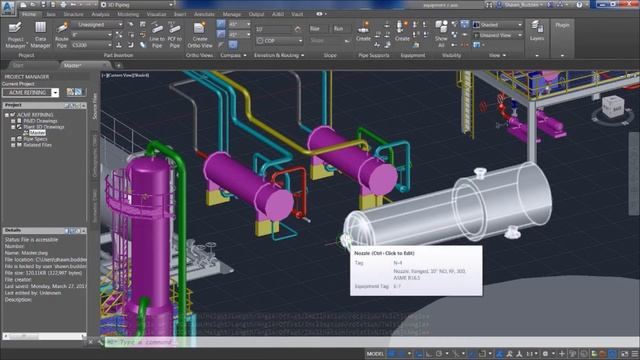The image size is (640, 360).
Task: Click Create Ortho View
Action: click(x=200, y=35)
